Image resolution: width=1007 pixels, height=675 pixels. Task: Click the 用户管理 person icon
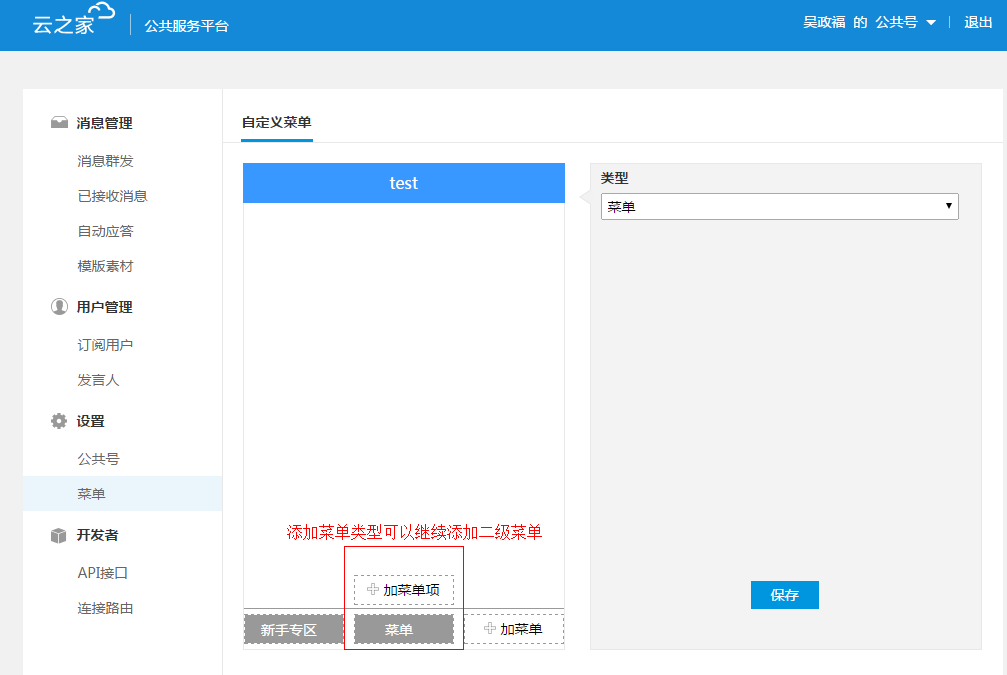click(x=59, y=307)
